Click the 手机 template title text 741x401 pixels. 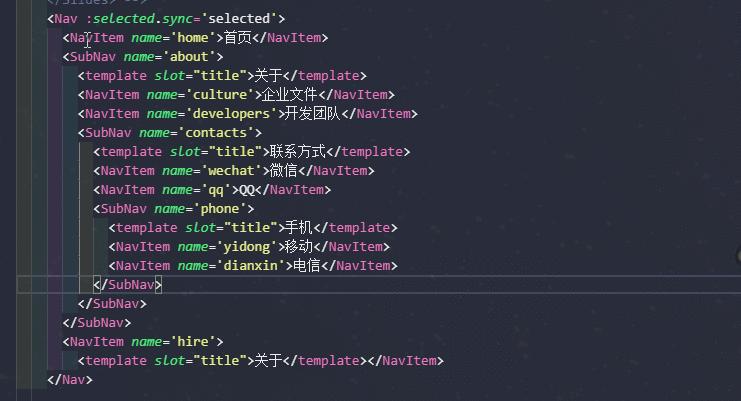point(299,228)
